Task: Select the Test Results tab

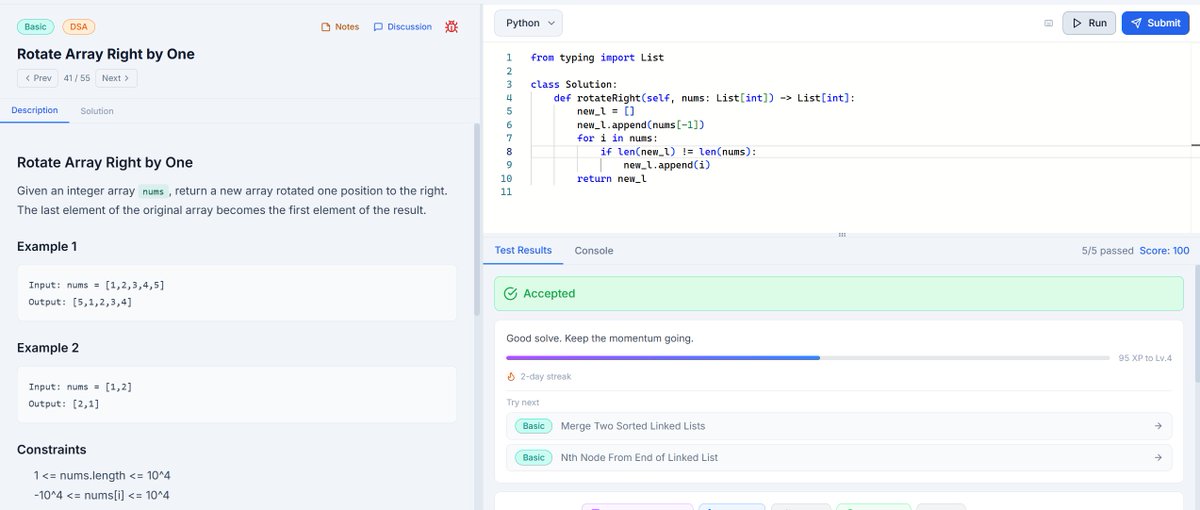Action: point(523,250)
